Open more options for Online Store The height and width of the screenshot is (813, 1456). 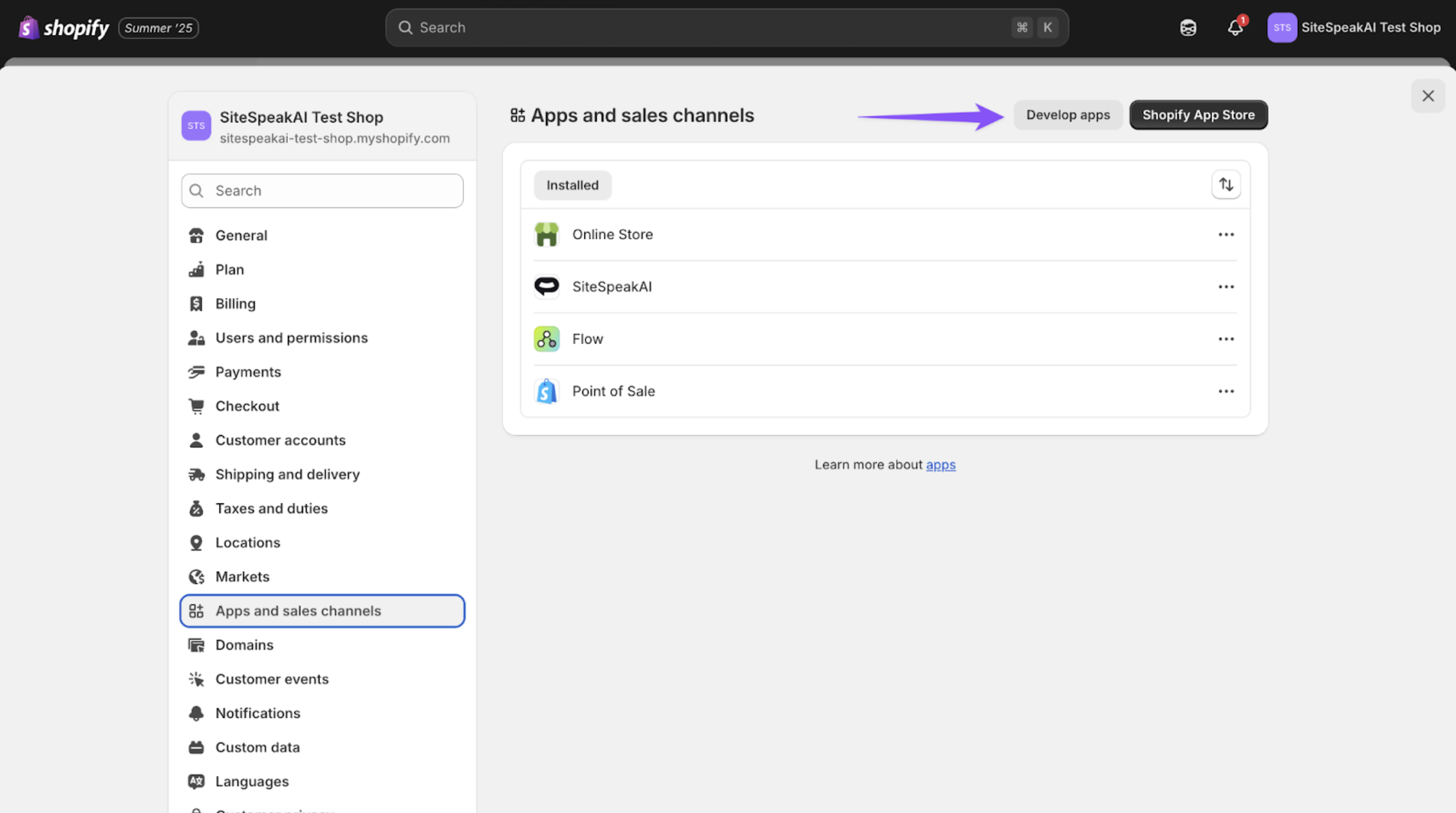point(1226,234)
